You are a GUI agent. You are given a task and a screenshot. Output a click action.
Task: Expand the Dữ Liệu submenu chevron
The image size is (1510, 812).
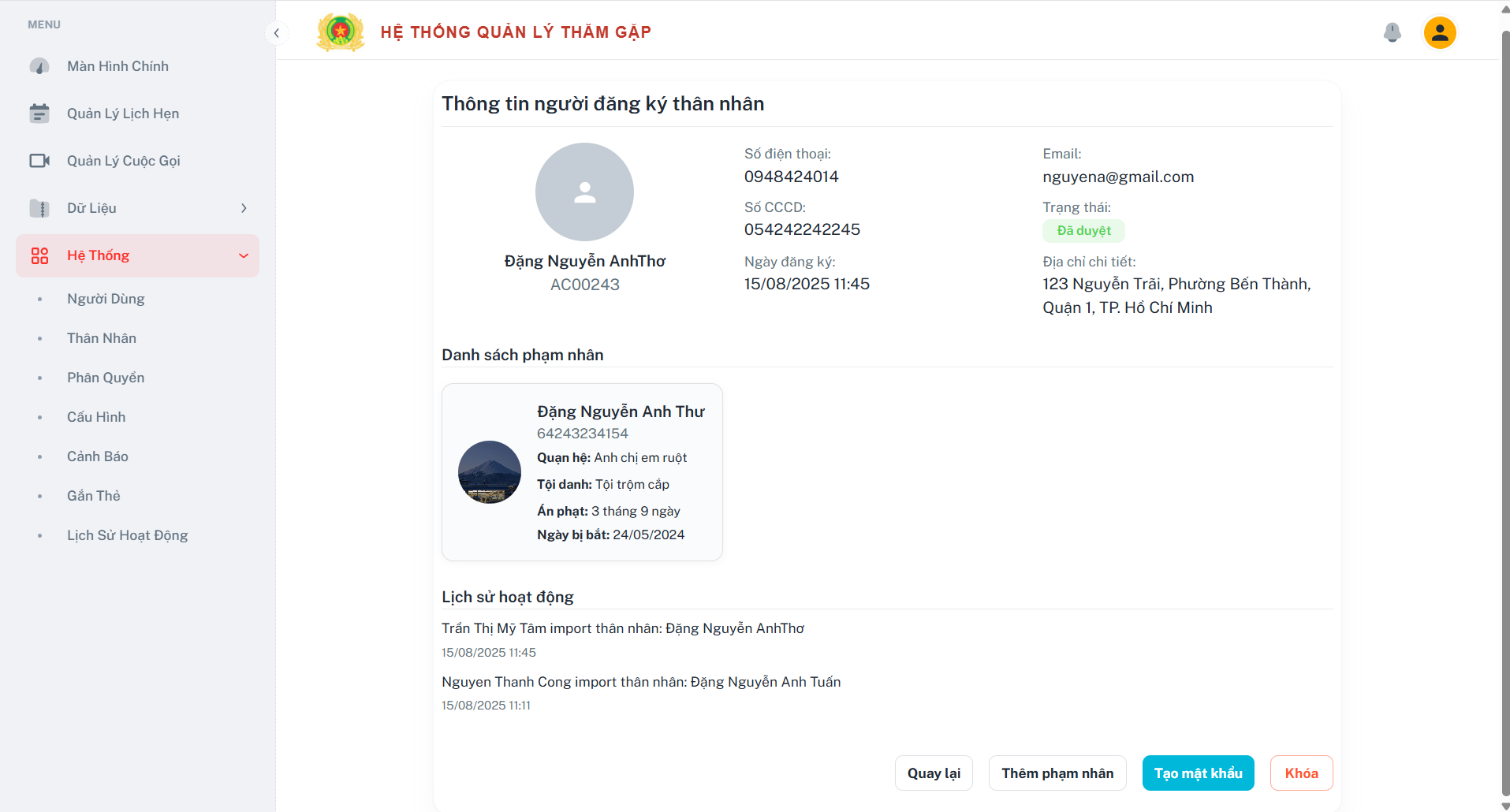coord(244,208)
